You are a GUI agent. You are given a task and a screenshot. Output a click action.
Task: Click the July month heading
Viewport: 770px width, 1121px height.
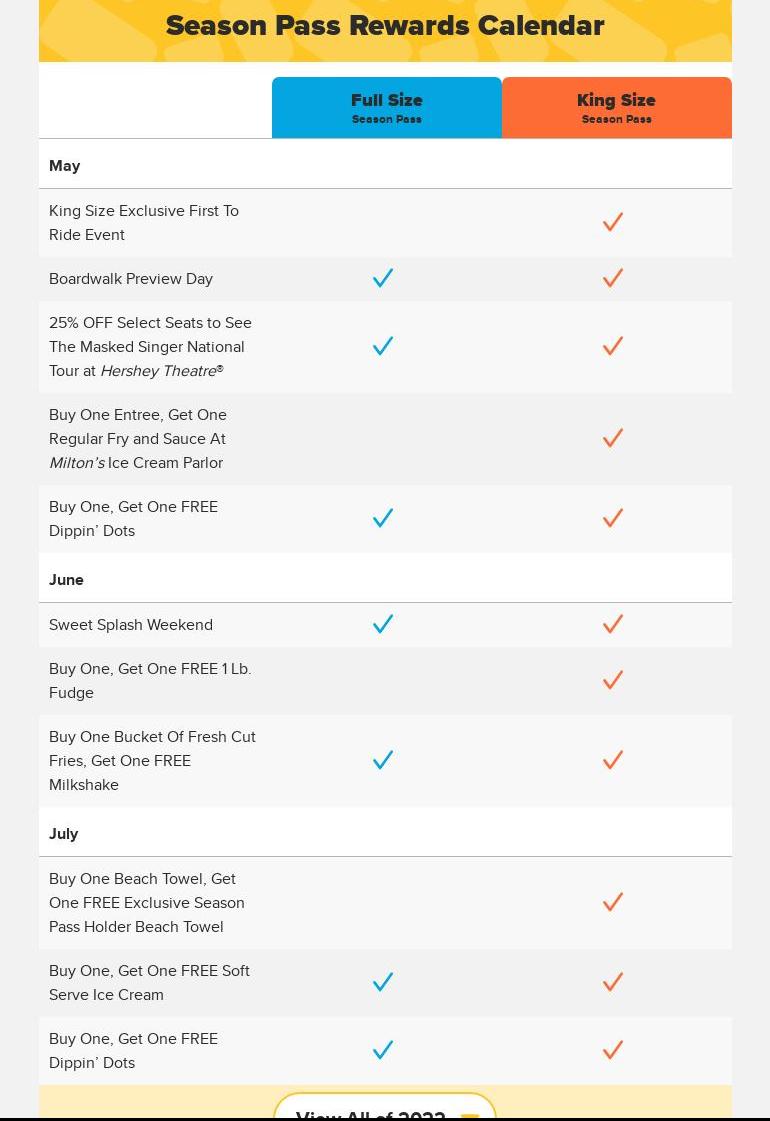[x=64, y=834]
